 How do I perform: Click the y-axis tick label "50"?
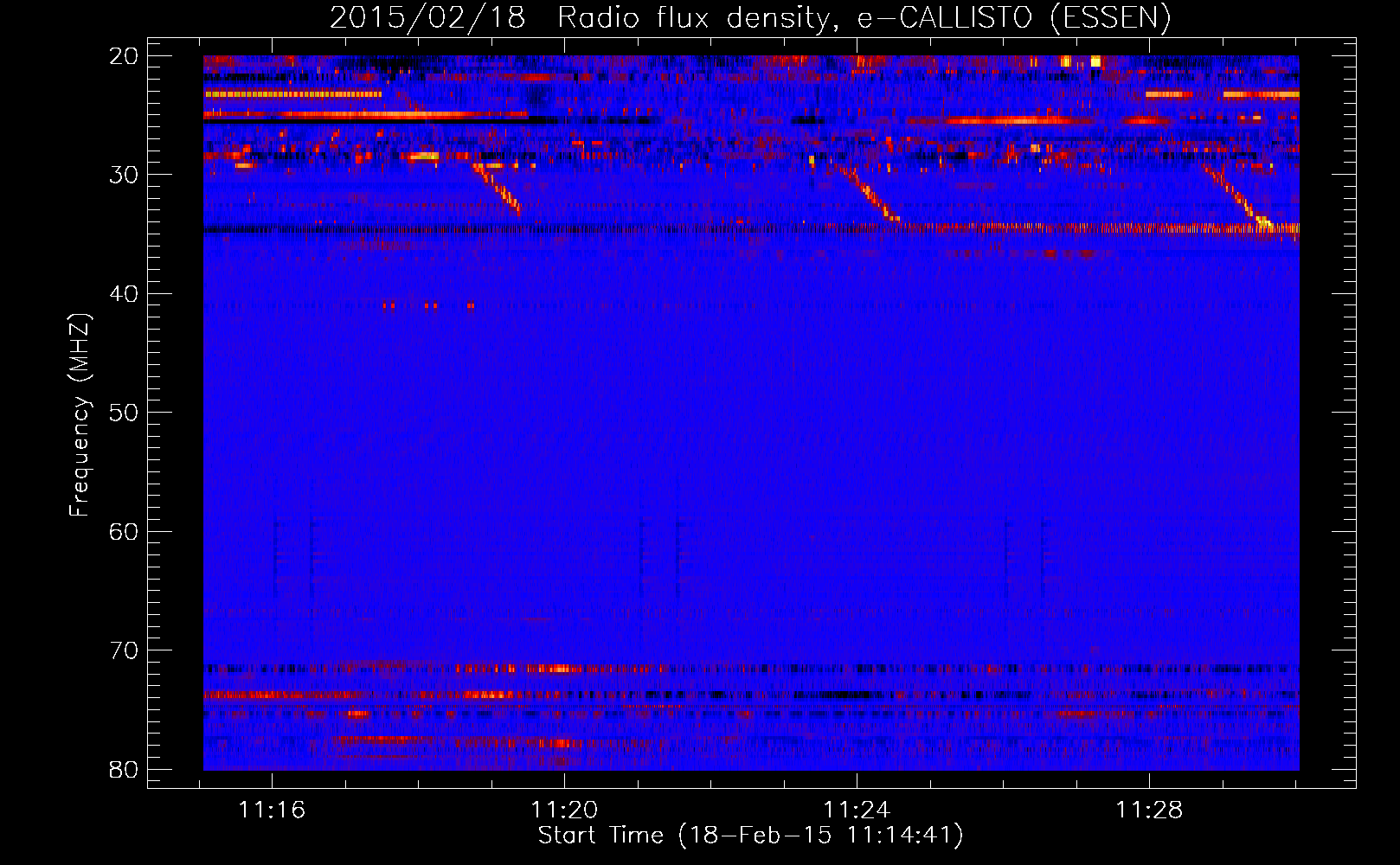point(124,413)
